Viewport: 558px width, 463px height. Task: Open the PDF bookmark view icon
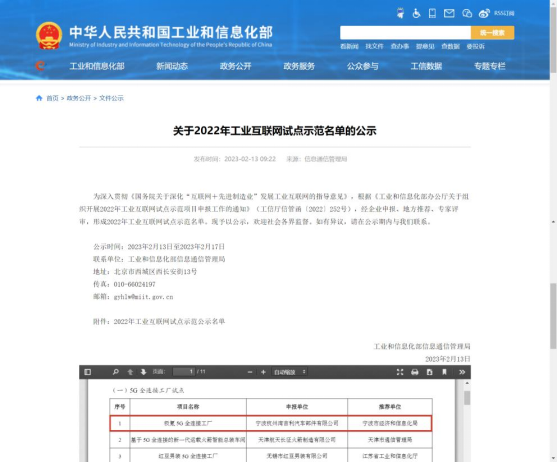point(444,372)
